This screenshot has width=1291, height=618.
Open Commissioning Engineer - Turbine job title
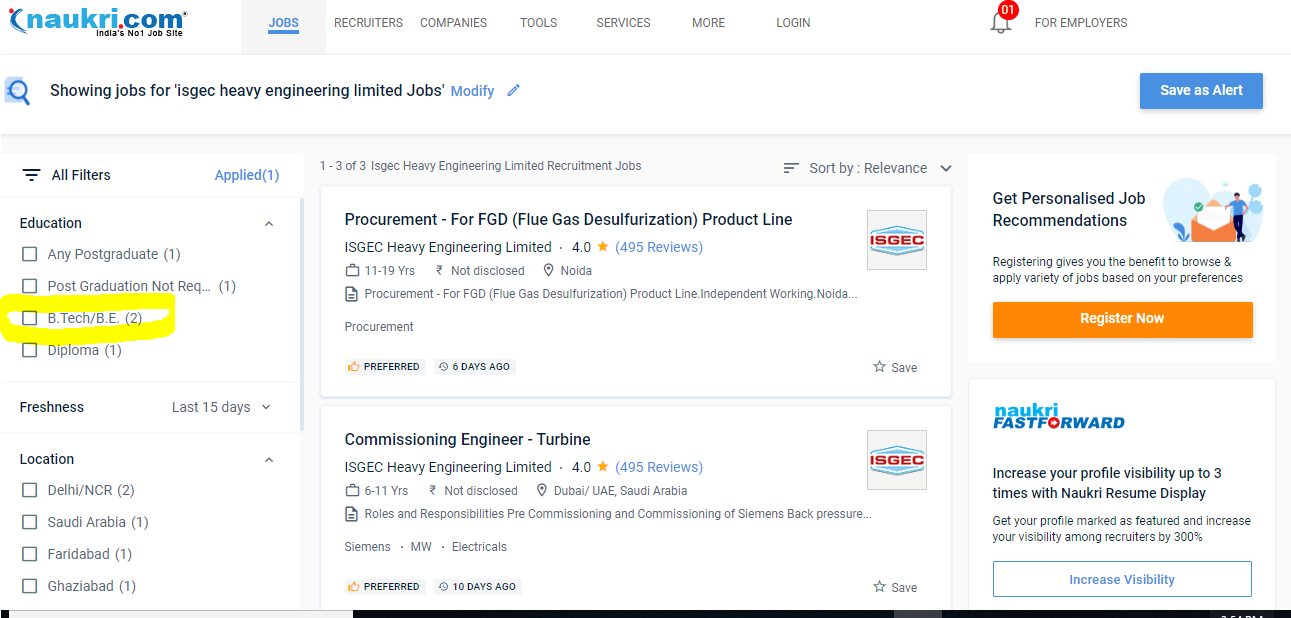pyautogui.click(x=467, y=440)
